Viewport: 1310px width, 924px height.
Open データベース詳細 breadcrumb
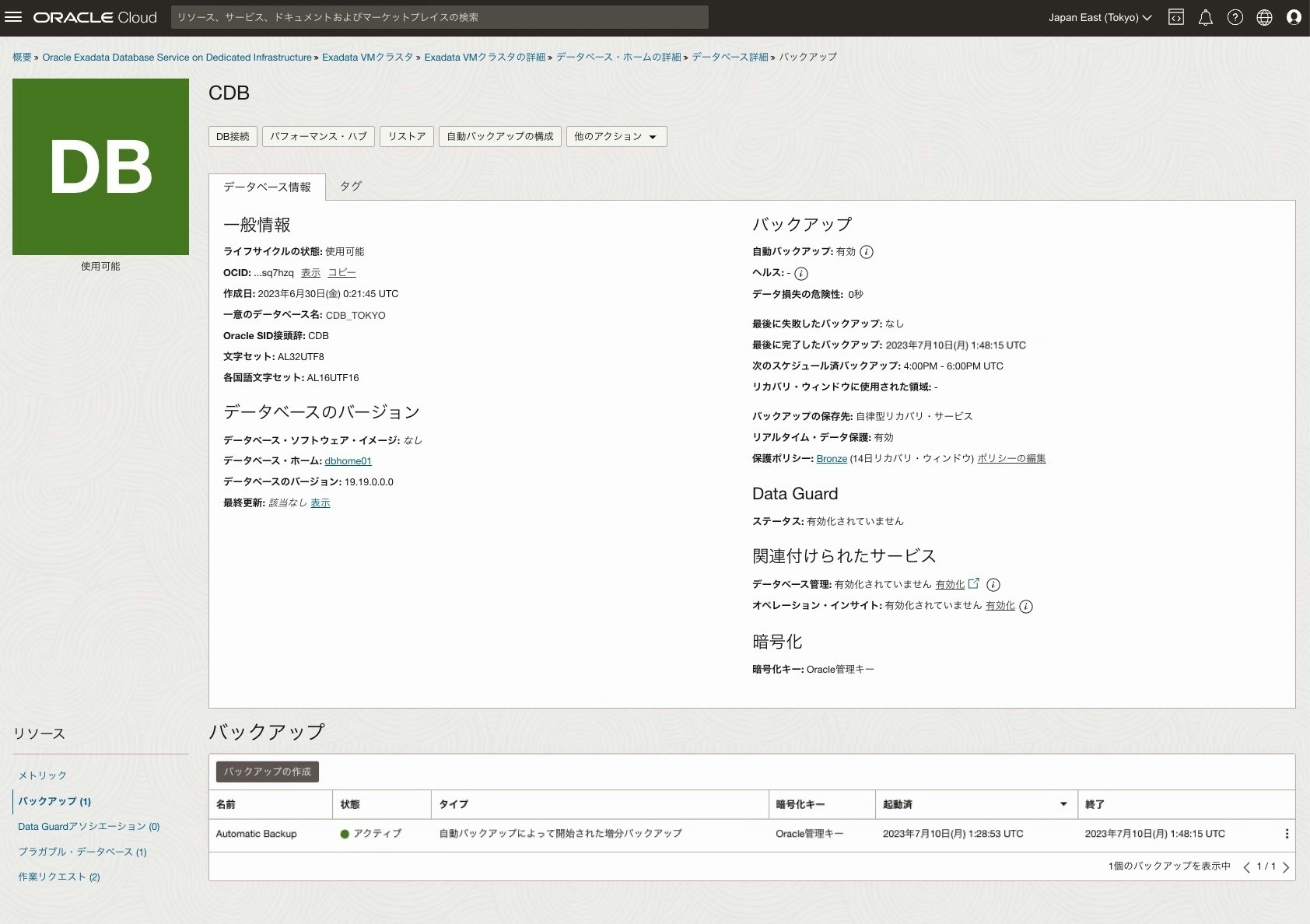click(x=730, y=57)
